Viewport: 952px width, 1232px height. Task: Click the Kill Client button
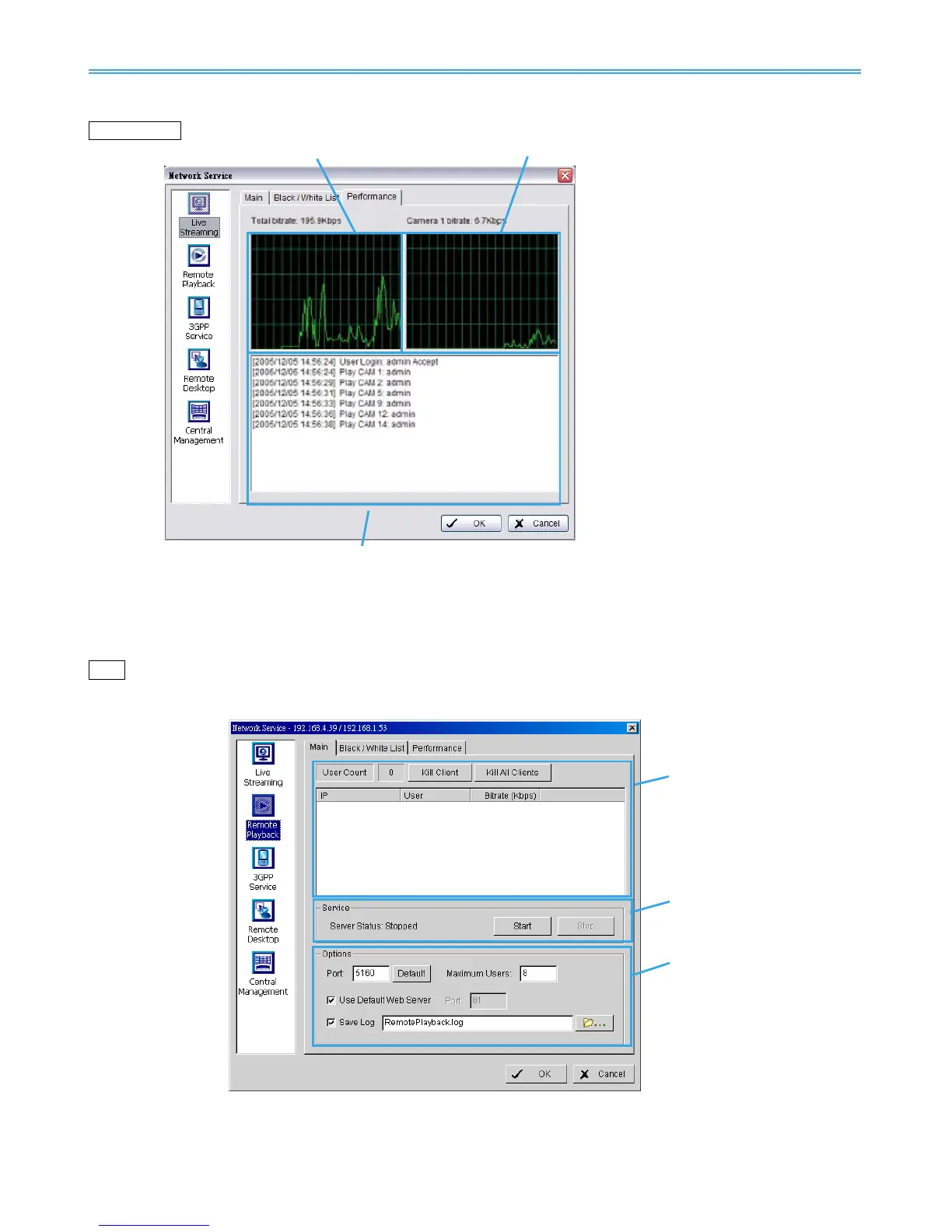tap(440, 772)
